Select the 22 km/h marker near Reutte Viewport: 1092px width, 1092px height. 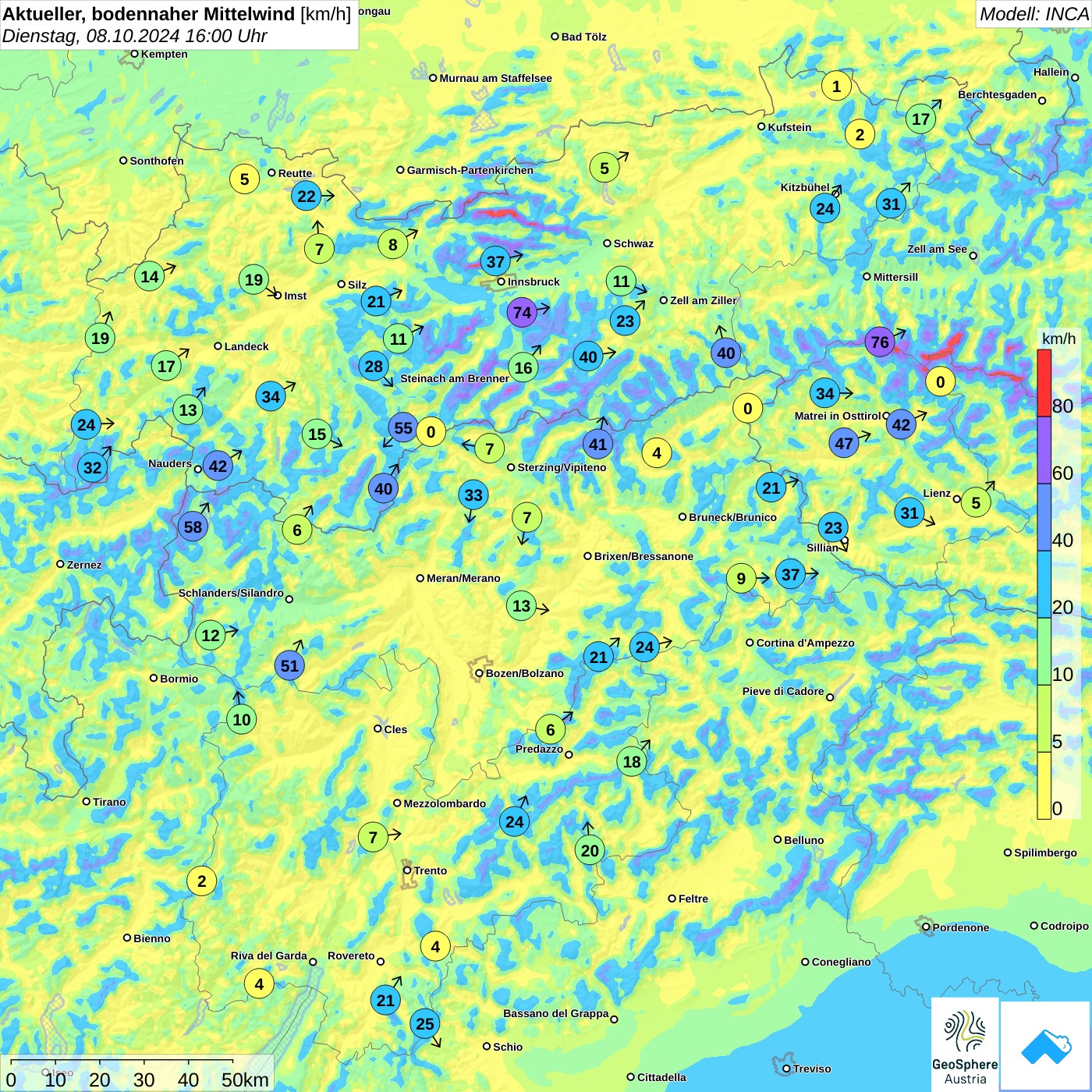[307, 197]
